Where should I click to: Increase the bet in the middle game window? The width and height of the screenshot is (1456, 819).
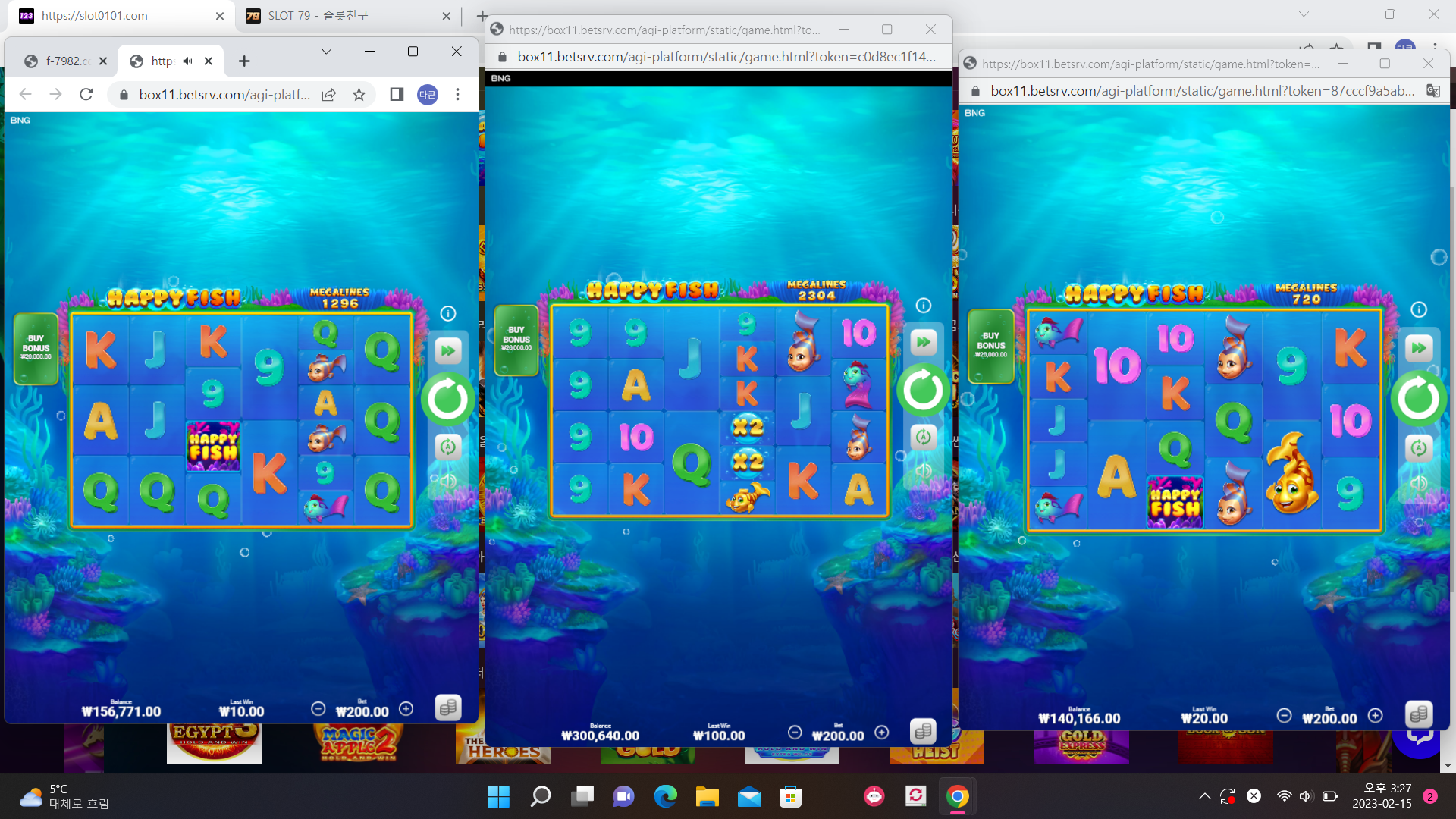coord(882,732)
